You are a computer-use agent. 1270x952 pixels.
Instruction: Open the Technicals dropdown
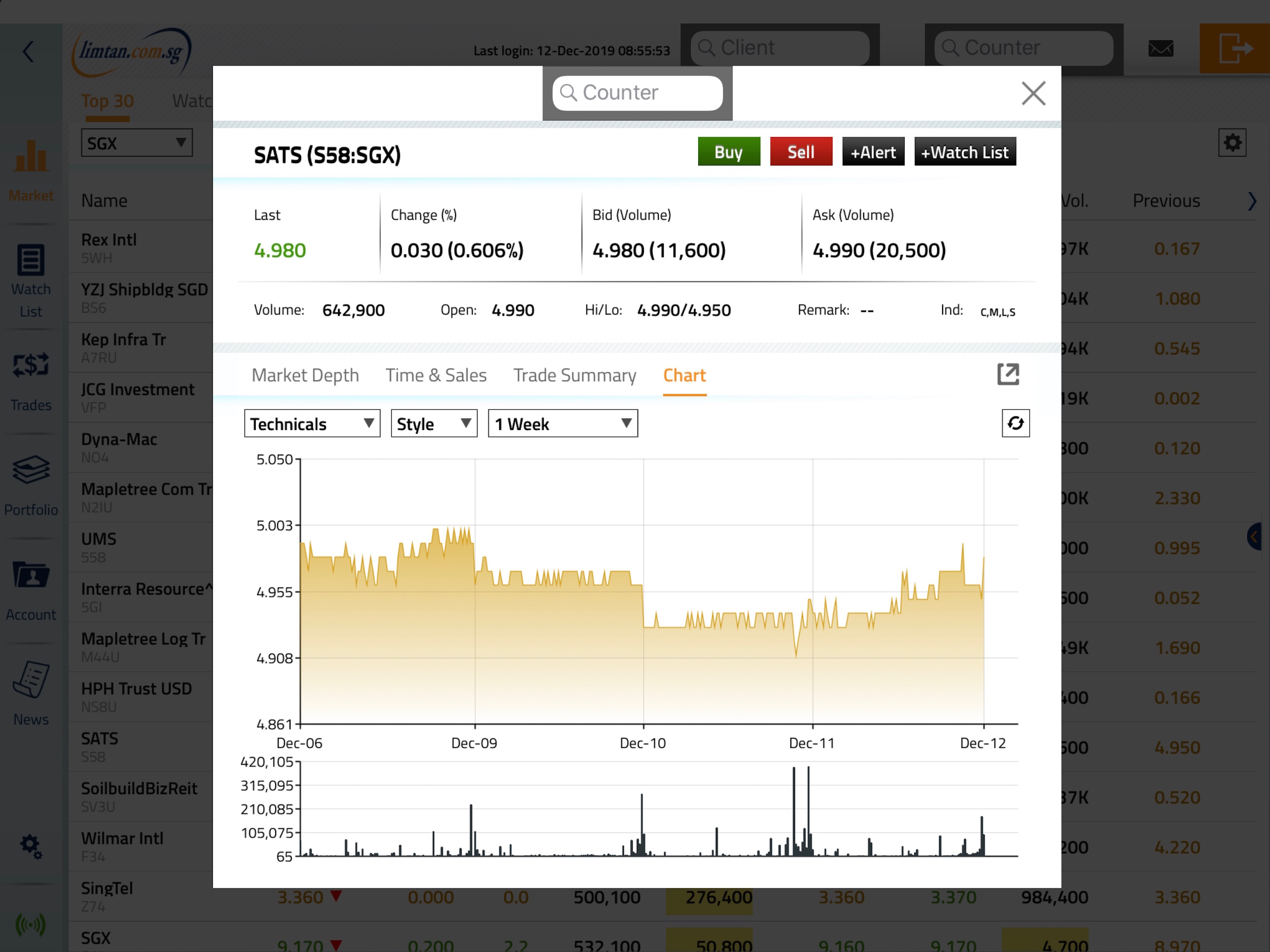pyautogui.click(x=312, y=424)
